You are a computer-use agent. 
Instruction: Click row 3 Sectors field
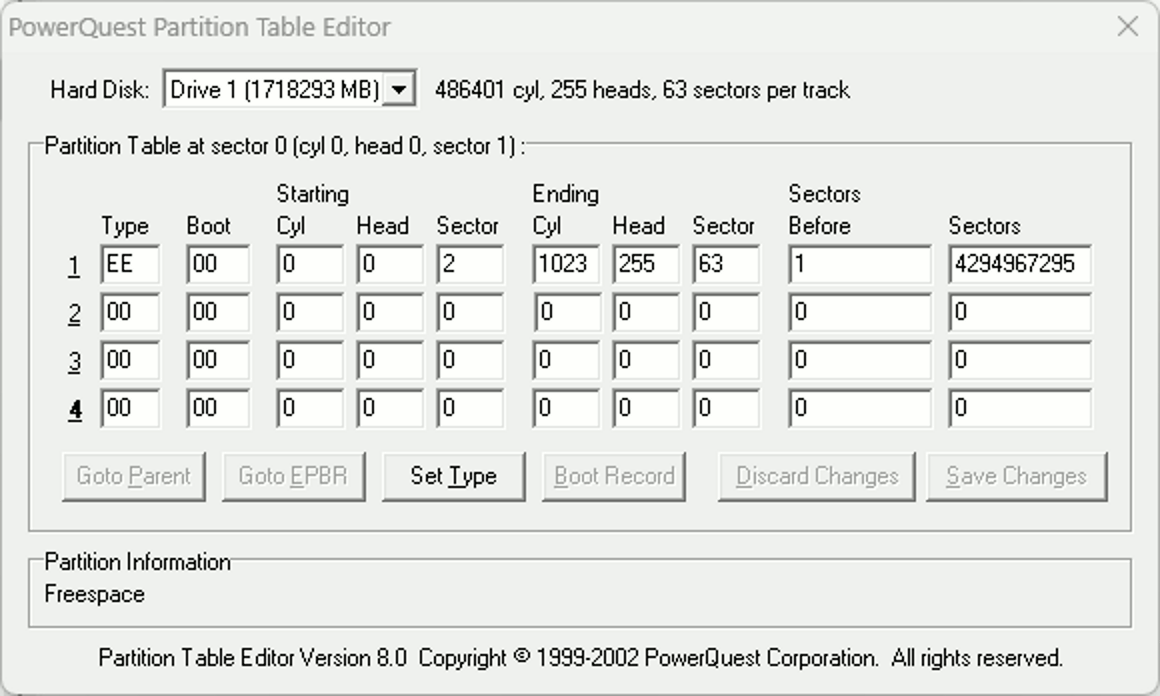(x=1020, y=360)
